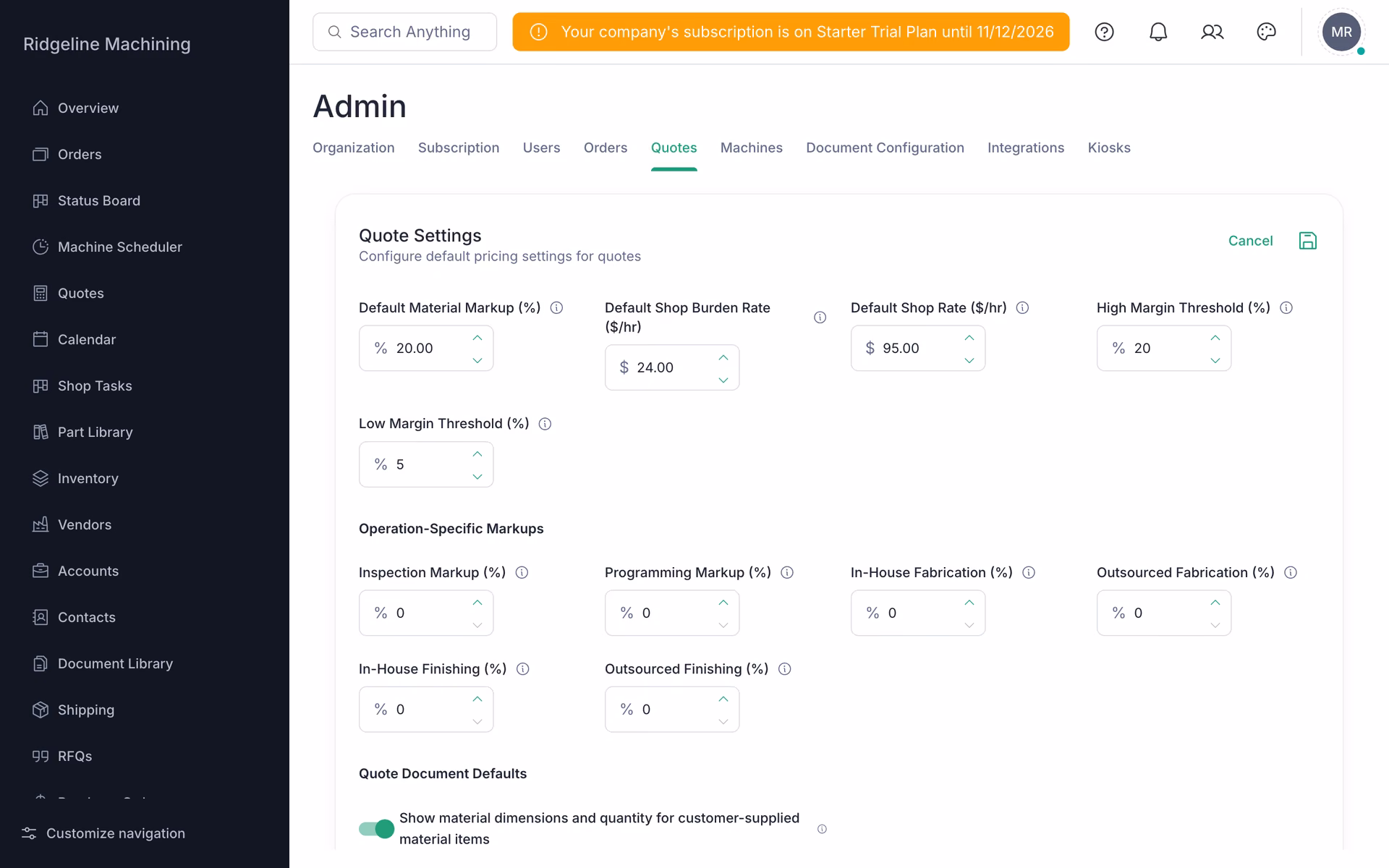The width and height of the screenshot is (1389, 868).
Task: Open the theme palette icon
Action: (1266, 32)
